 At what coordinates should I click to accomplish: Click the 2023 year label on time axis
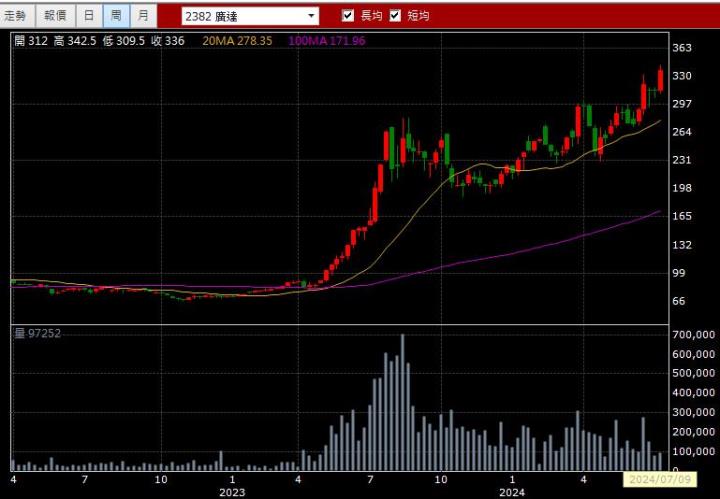tap(232, 492)
